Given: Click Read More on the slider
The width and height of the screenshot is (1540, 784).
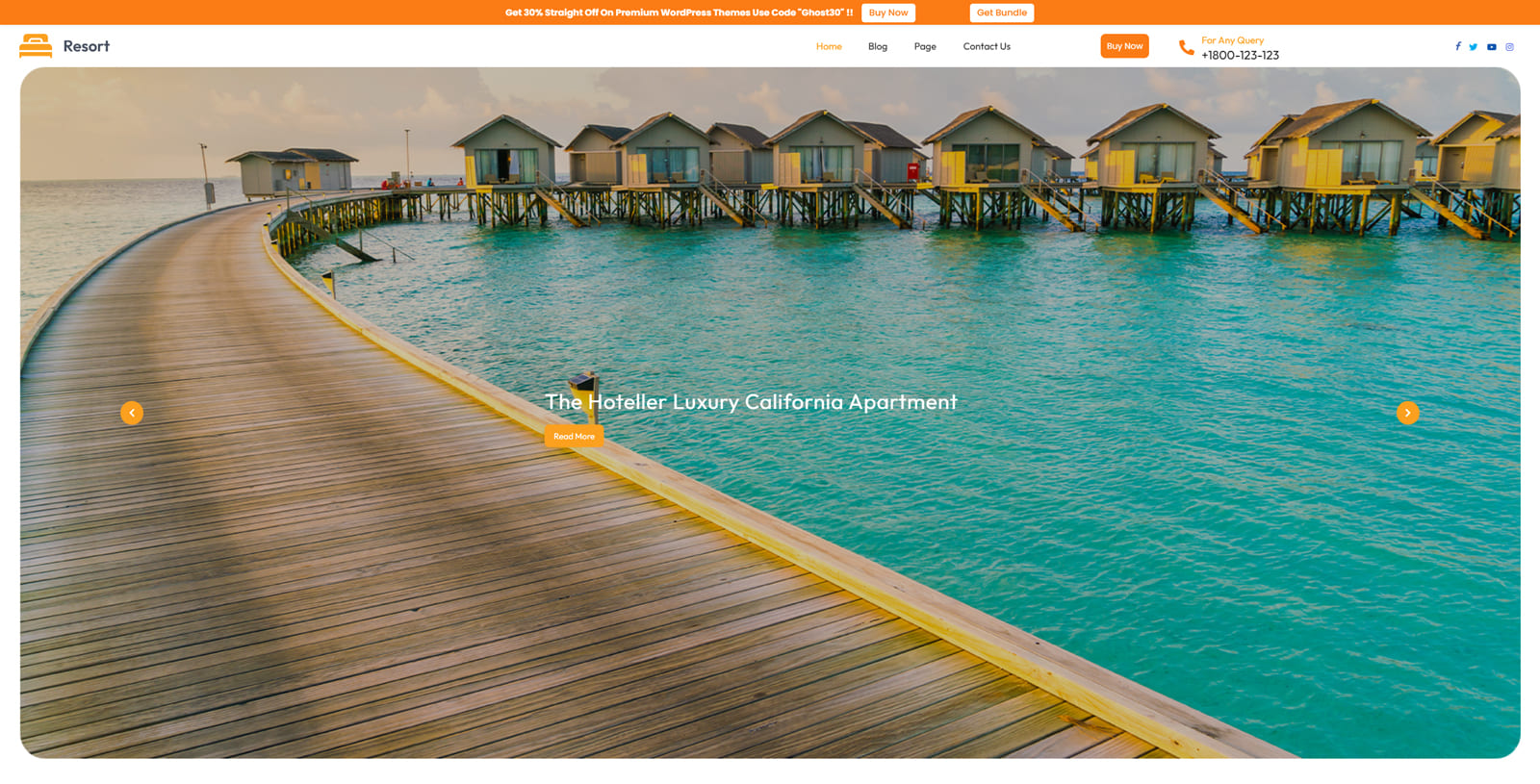Looking at the screenshot, I should click(574, 437).
